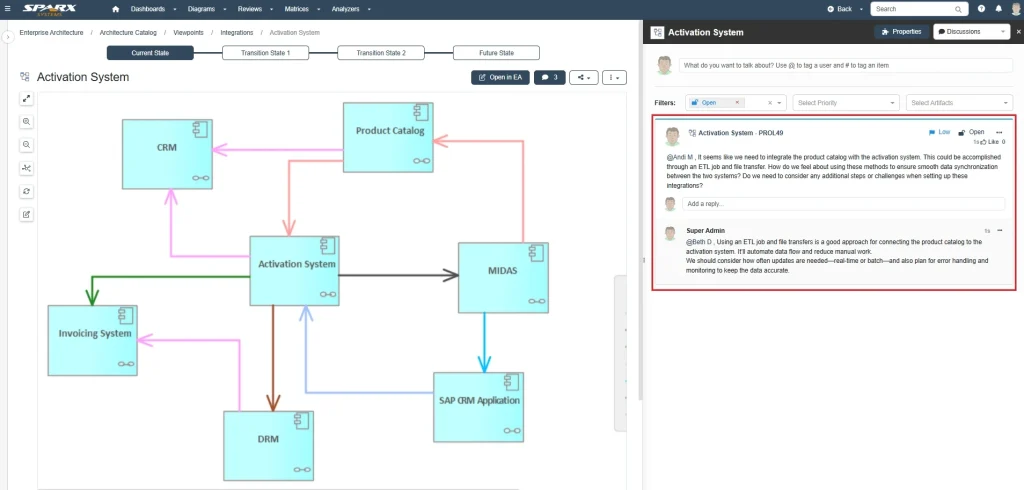Click the Open in EA button
Viewport: 1024px width, 490px height.
[500, 77]
